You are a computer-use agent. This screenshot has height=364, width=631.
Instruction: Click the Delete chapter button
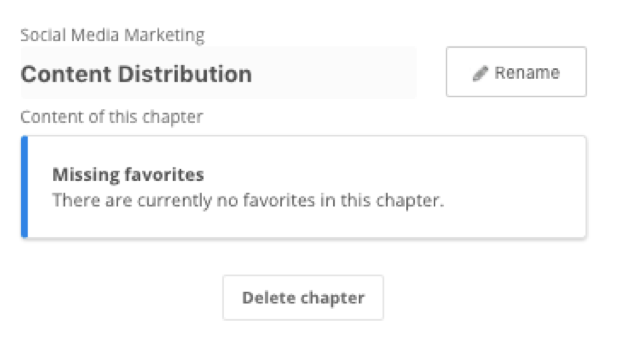pos(303,298)
